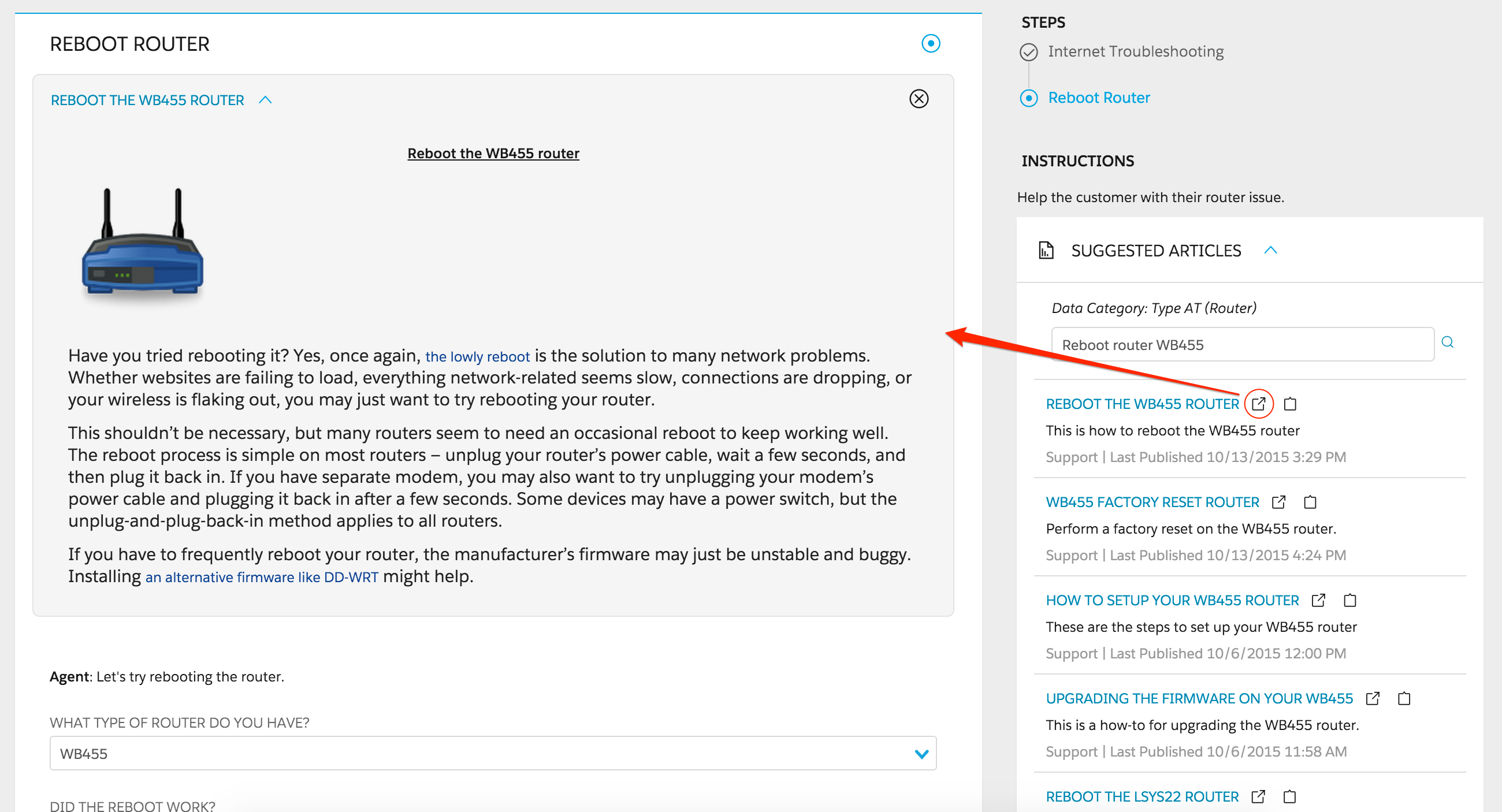
Task: Focus the article search field with Reboot router WB455
Action: (1242, 344)
